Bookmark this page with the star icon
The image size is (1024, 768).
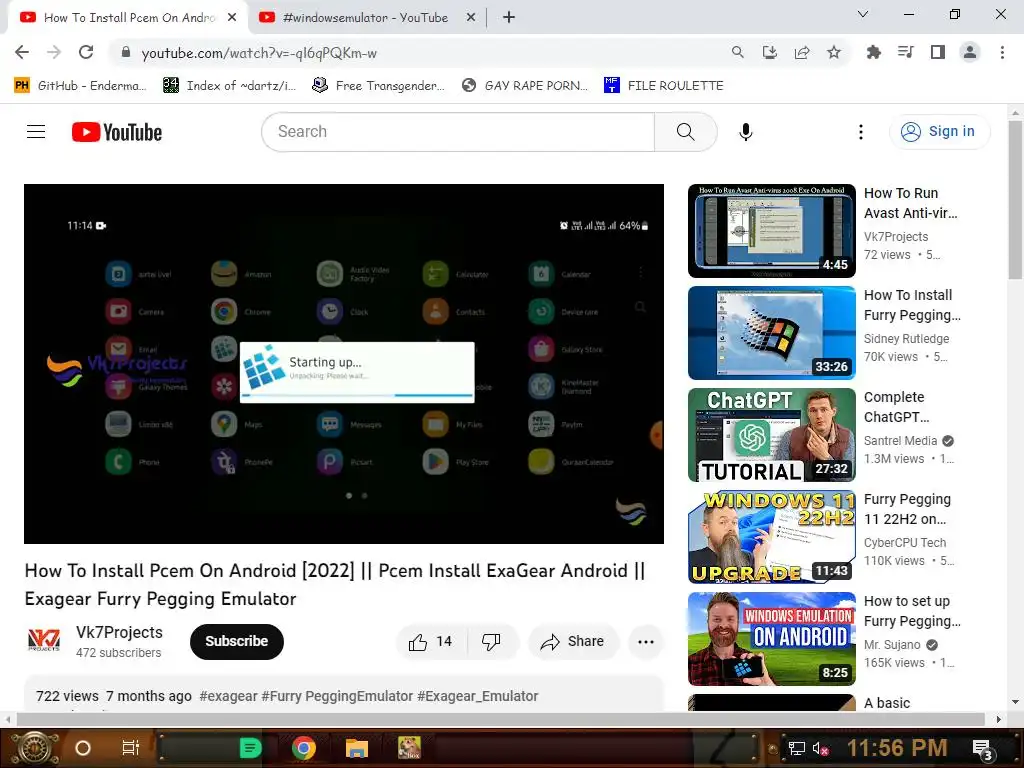(x=834, y=52)
